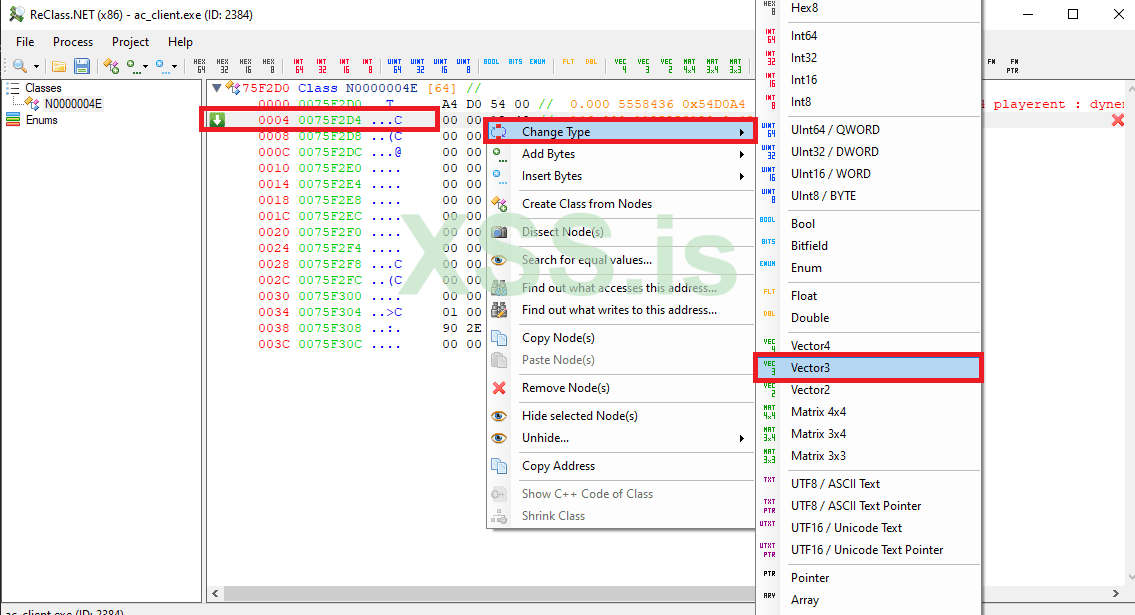Viewport: 1135px width, 615px height.
Task: Choose Find out what writes to this address
Action: point(620,310)
